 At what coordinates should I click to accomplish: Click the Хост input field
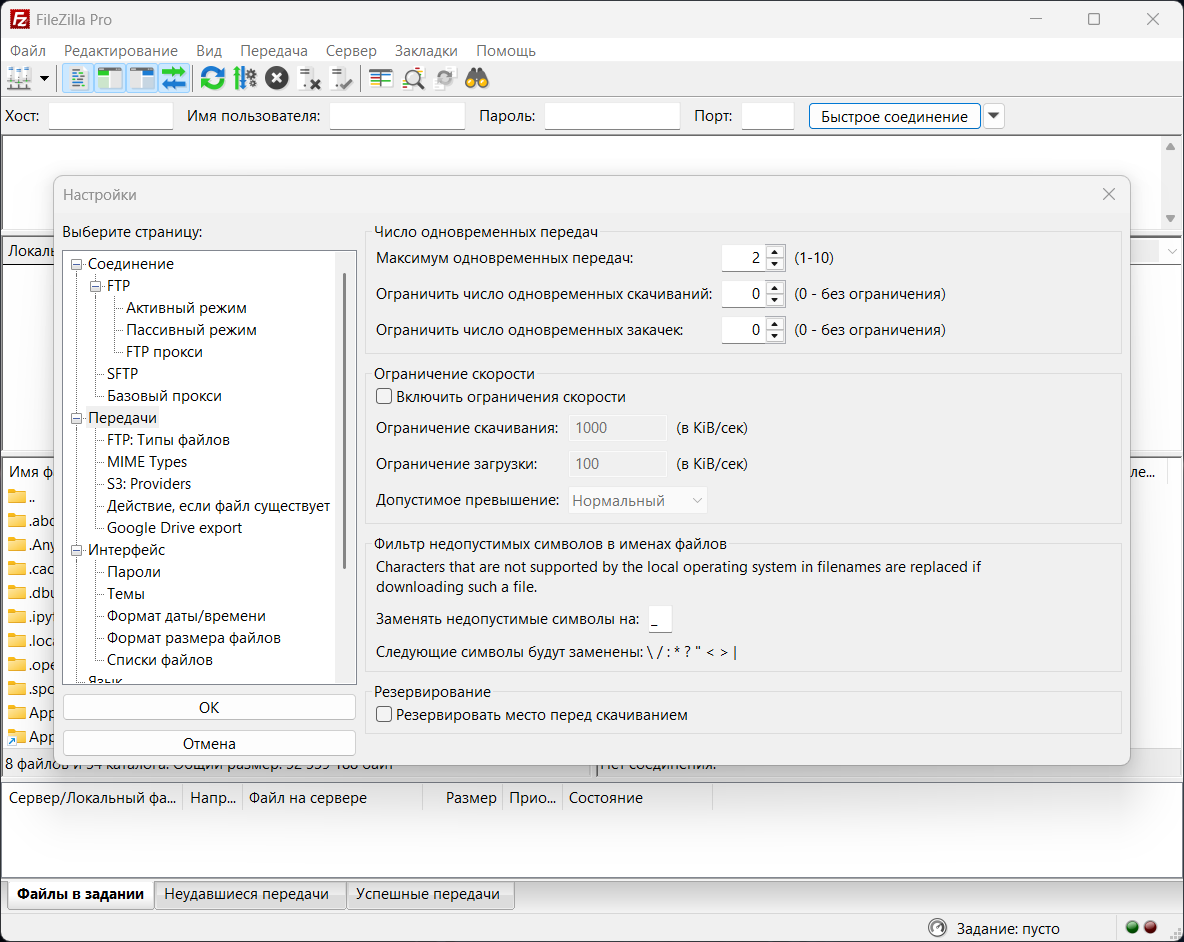[111, 116]
